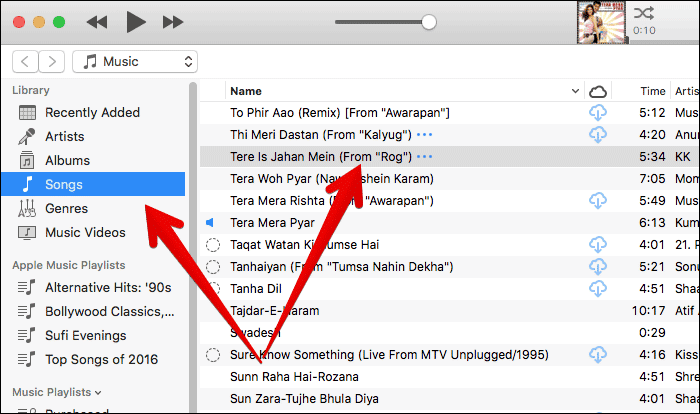Download Thi Meri Dastan from cloud
This screenshot has height=414, width=700.
click(598, 134)
